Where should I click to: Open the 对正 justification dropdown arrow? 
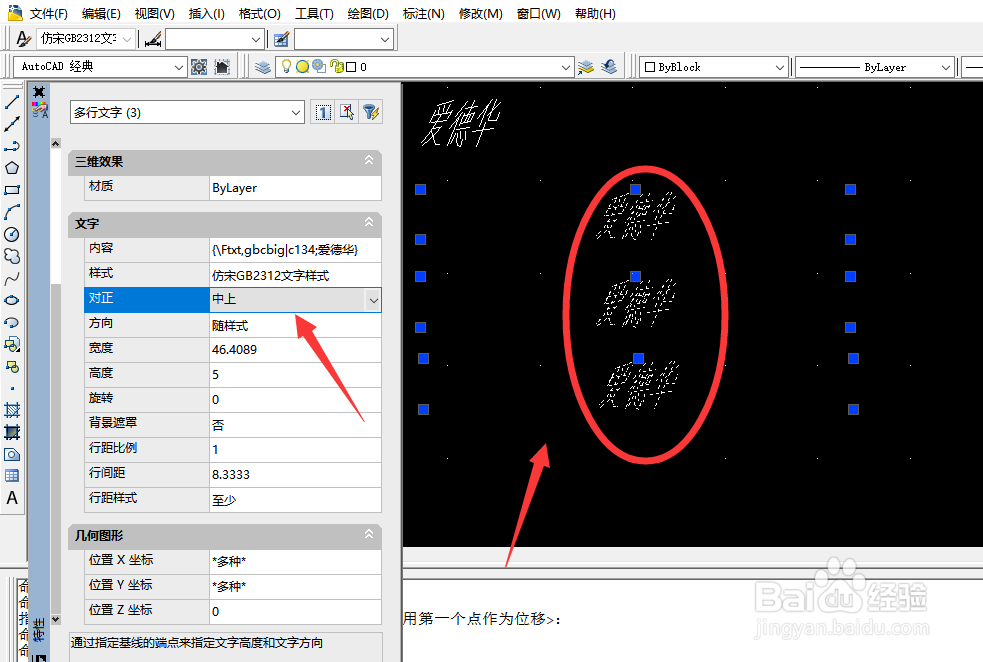tap(374, 300)
